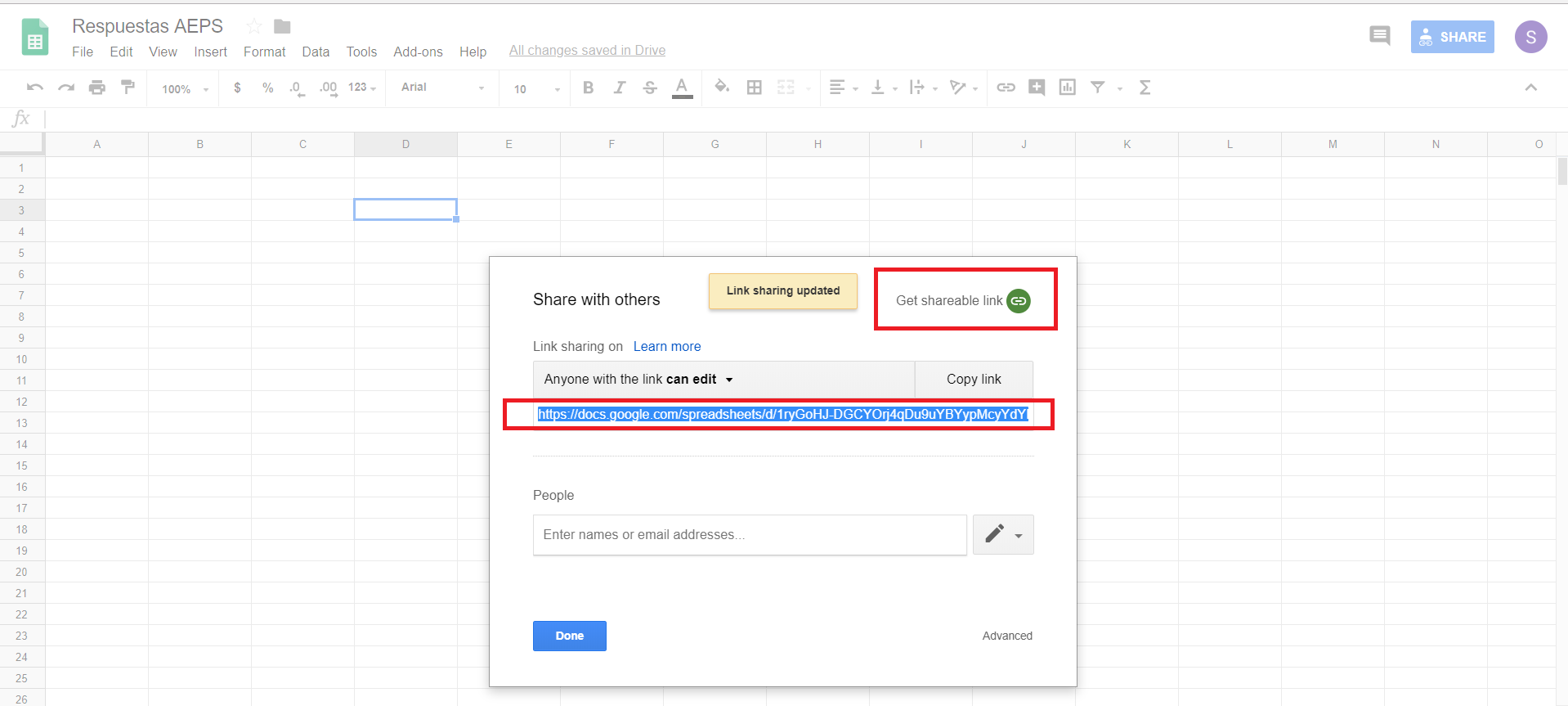Open the Edit menu
1568x706 pixels.
click(x=121, y=52)
